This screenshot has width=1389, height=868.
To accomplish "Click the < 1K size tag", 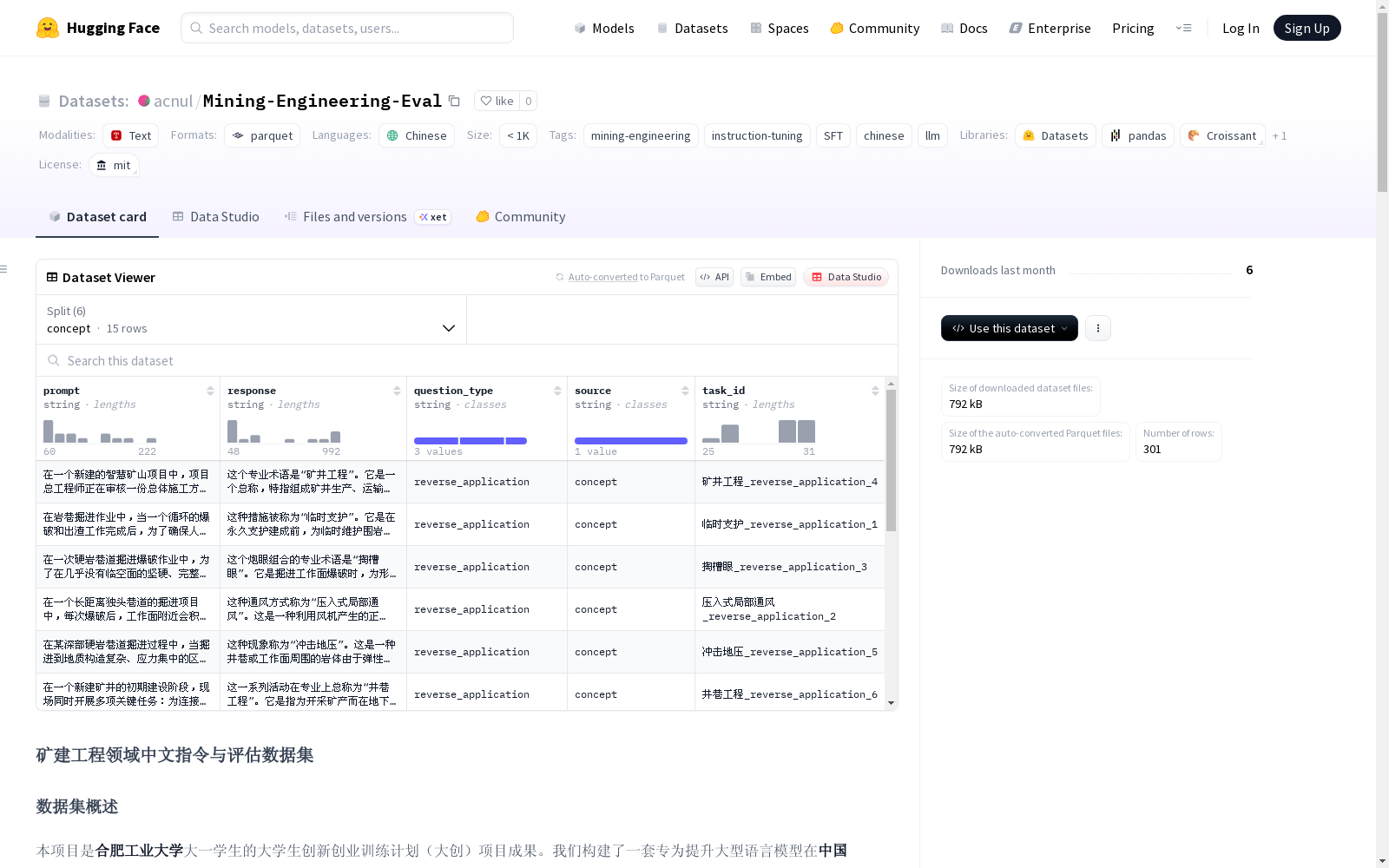I will point(518,135).
